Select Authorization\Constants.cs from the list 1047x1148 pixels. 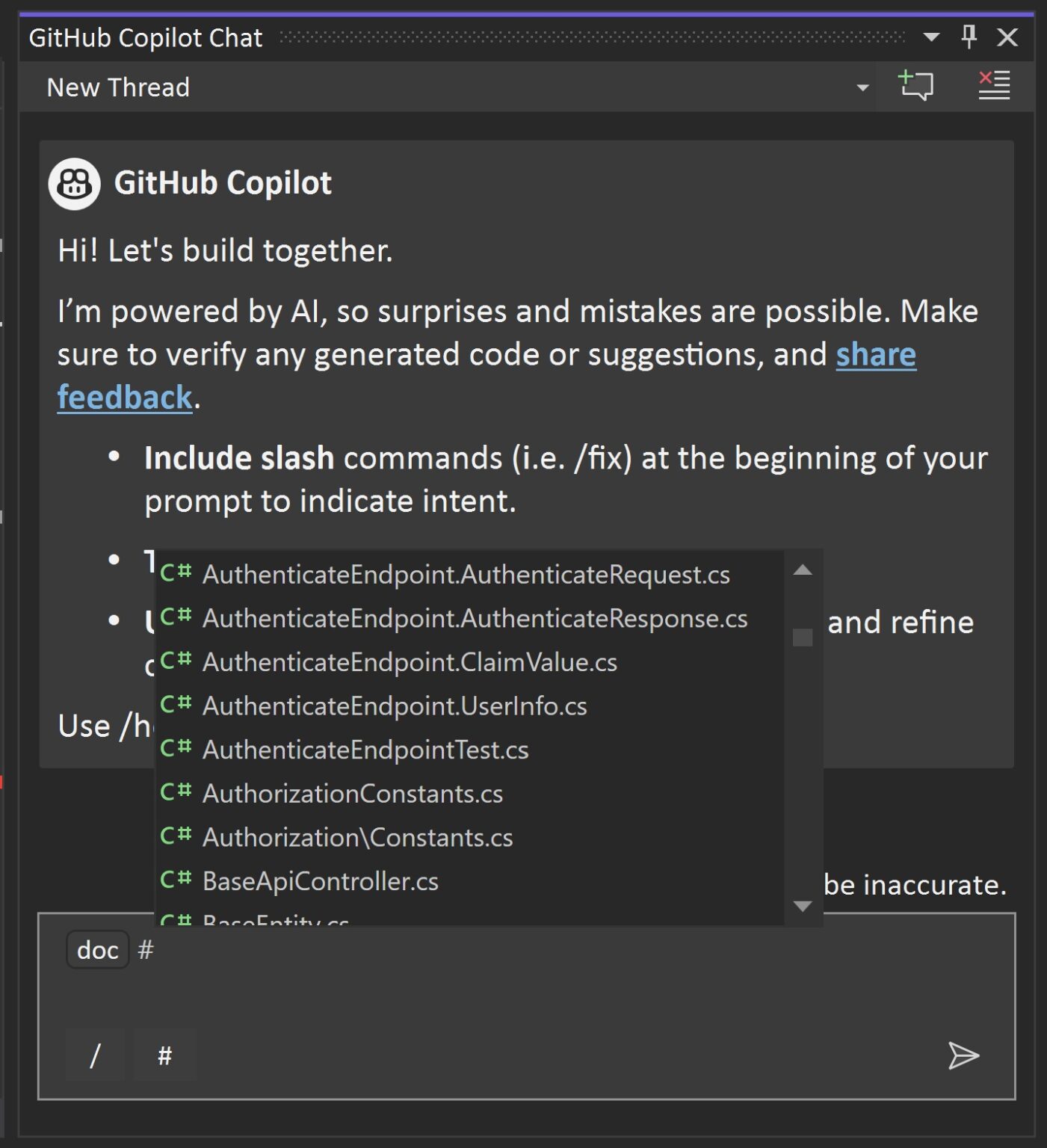click(x=358, y=837)
